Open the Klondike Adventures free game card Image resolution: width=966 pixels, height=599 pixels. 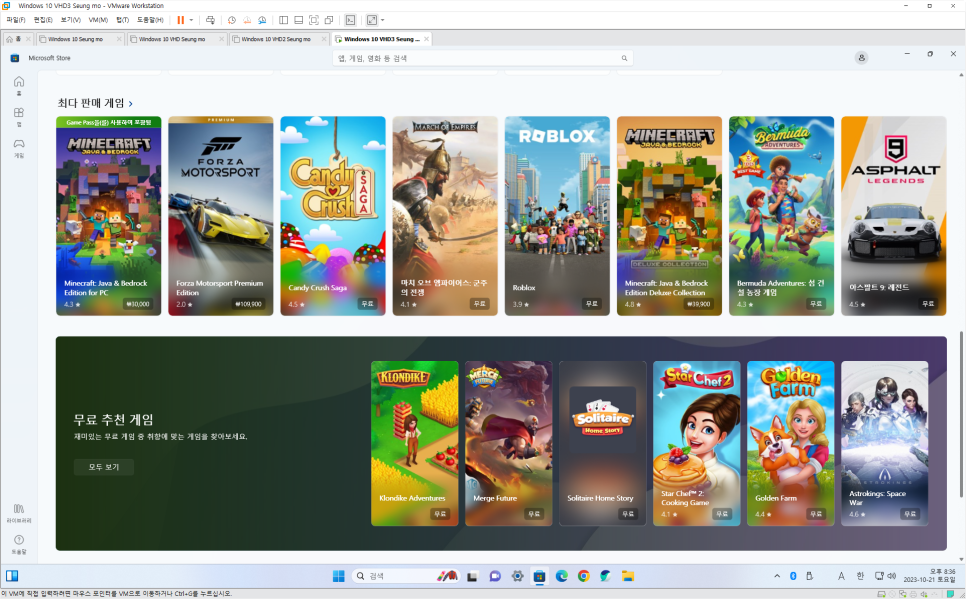[415, 443]
